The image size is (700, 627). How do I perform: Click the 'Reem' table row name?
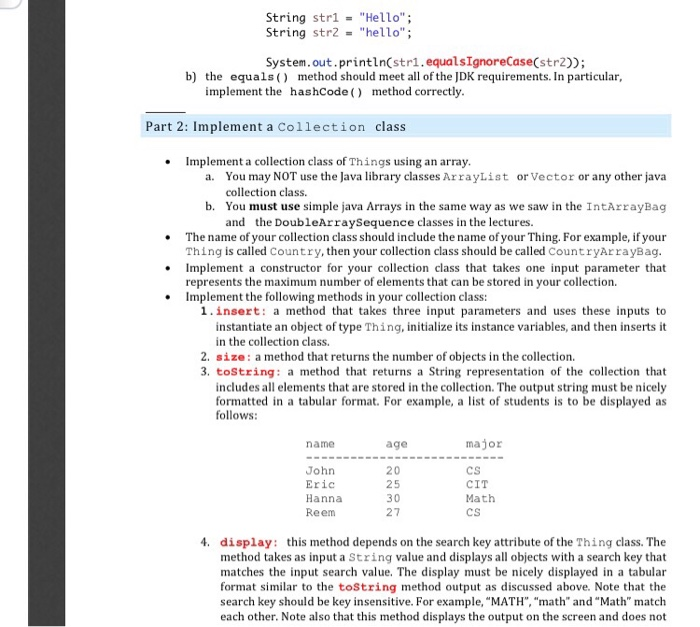[x=320, y=513]
